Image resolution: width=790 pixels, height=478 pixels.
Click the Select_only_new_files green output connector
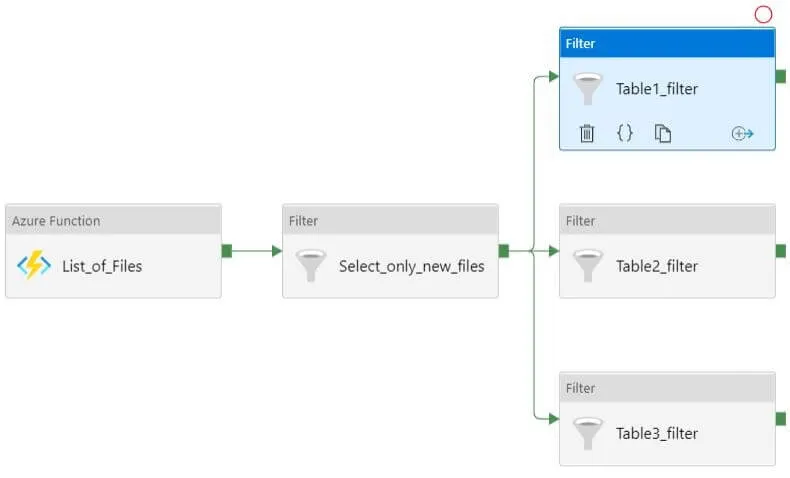pos(504,251)
